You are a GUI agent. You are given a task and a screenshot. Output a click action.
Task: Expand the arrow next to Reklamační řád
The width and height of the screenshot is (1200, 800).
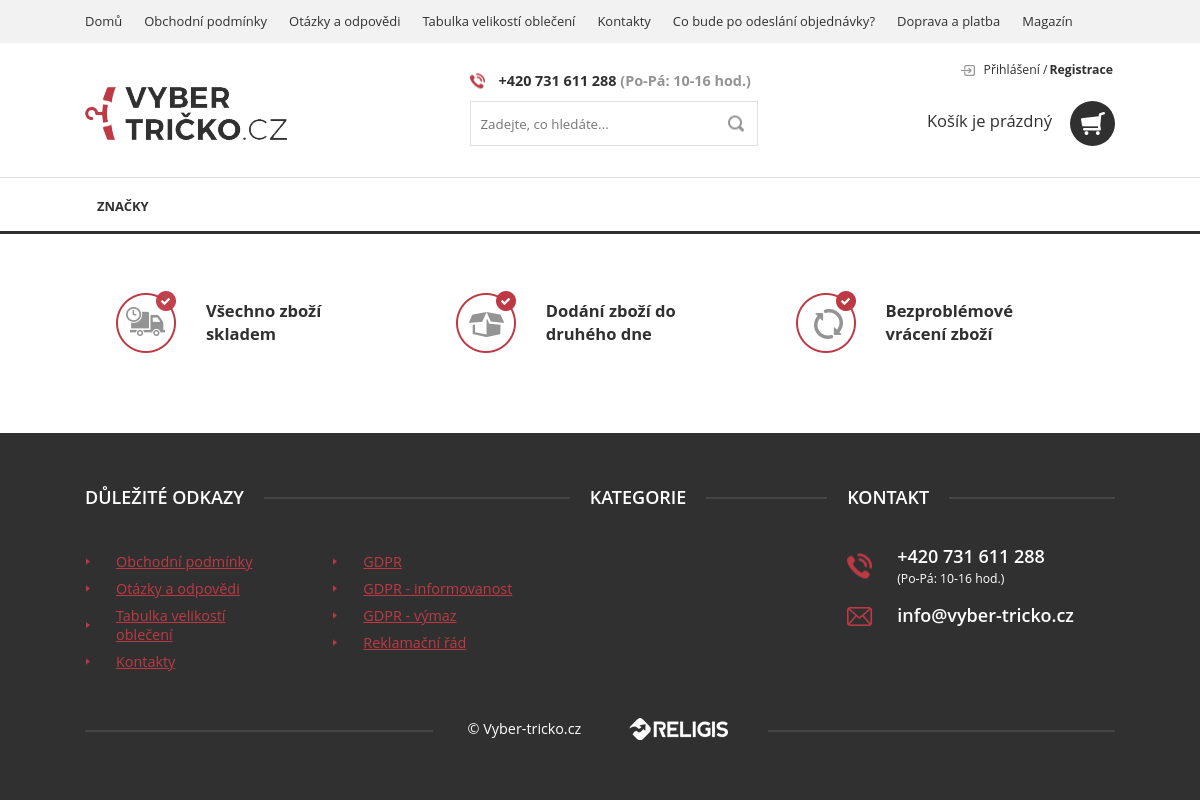tap(335, 643)
